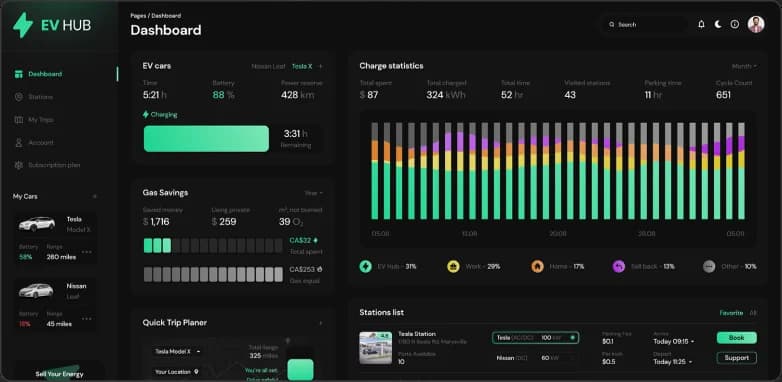Click the green Total spent segmented bar

[x=213, y=245]
